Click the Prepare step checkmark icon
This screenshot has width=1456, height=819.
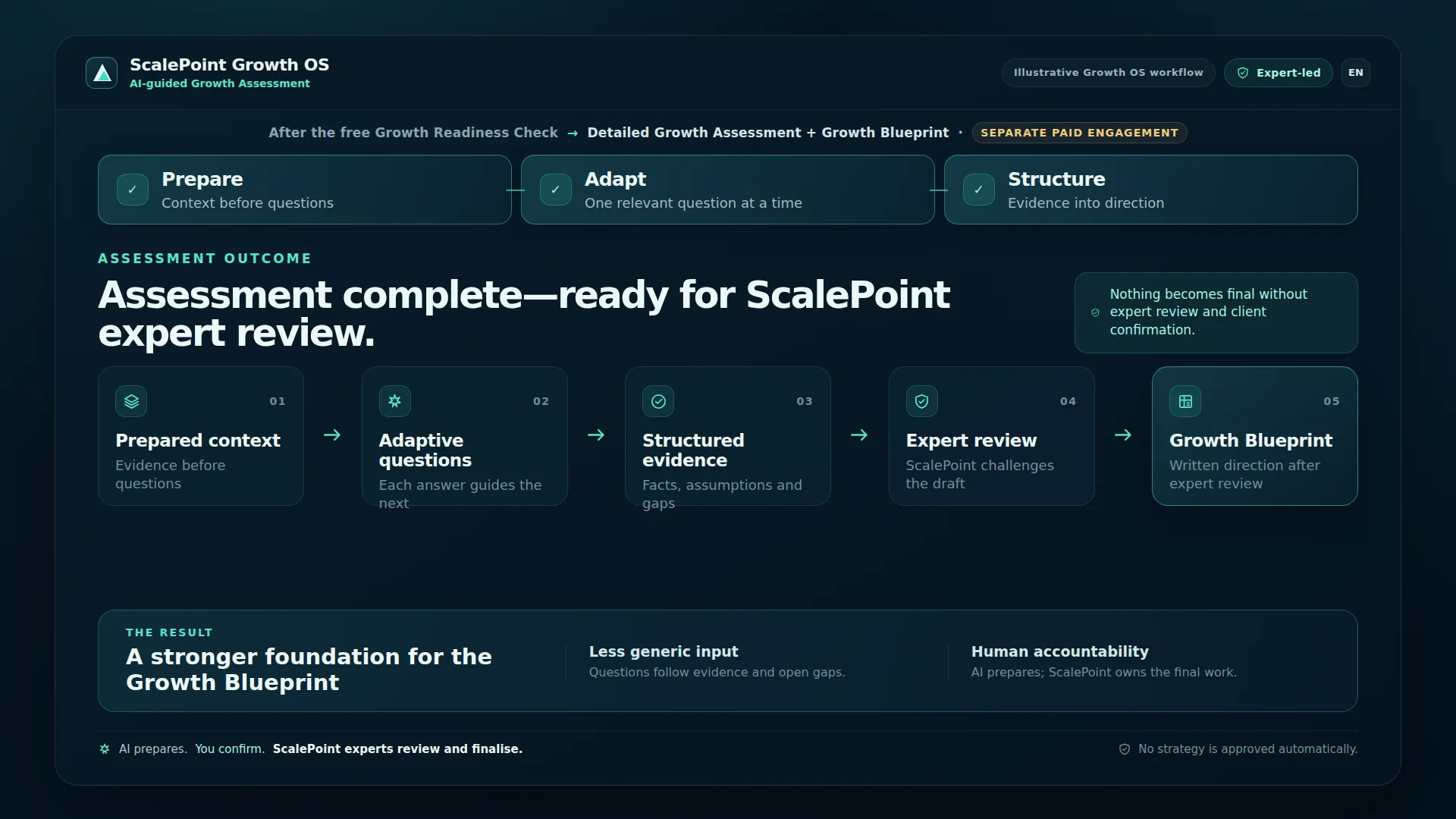[133, 190]
